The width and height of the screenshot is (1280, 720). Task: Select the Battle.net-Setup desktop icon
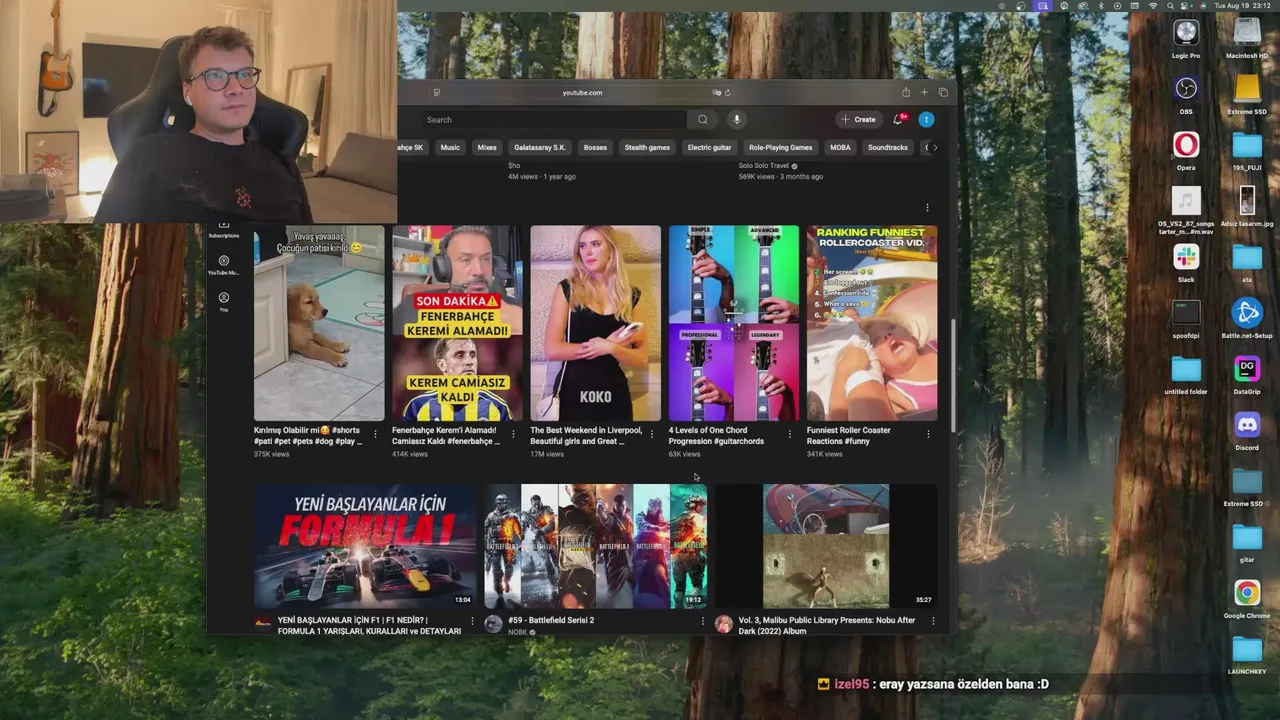tap(1247, 319)
